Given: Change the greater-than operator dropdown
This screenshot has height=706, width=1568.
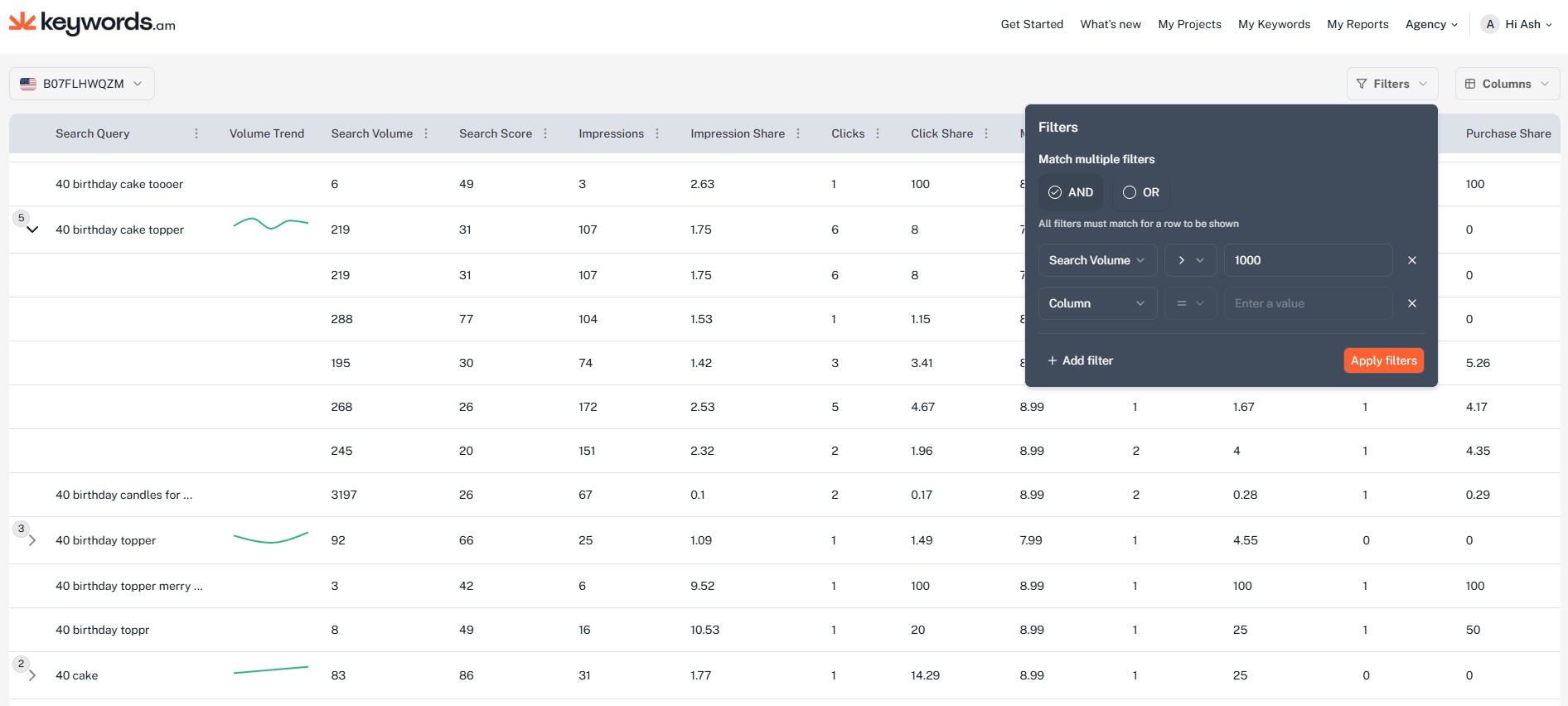Looking at the screenshot, I should 1190,260.
